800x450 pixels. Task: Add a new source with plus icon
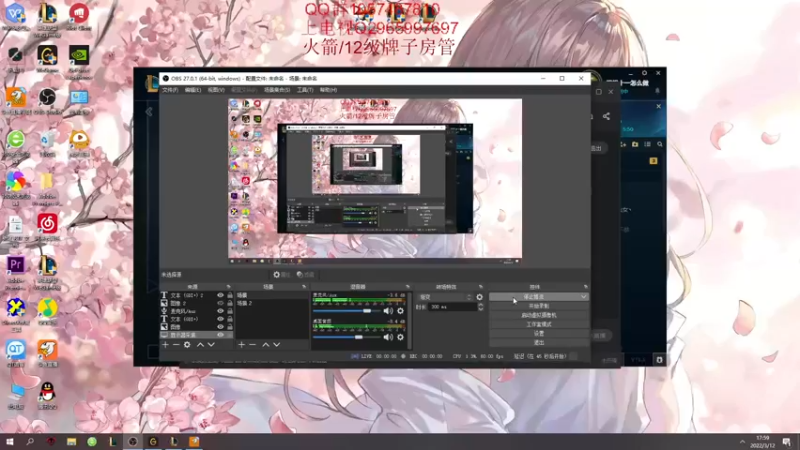pyautogui.click(x=165, y=345)
